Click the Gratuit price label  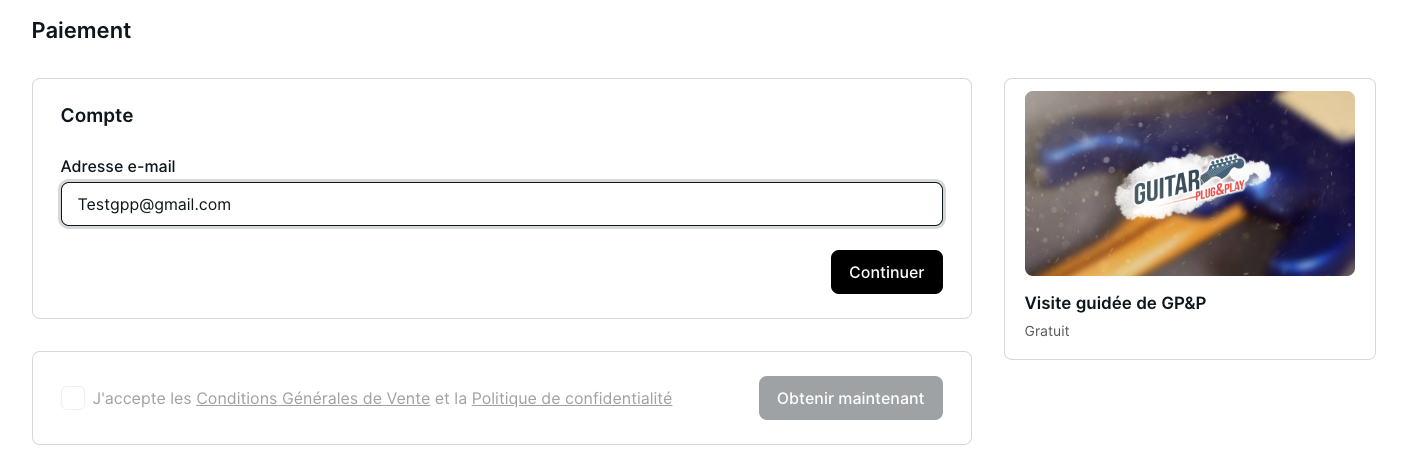point(1047,331)
